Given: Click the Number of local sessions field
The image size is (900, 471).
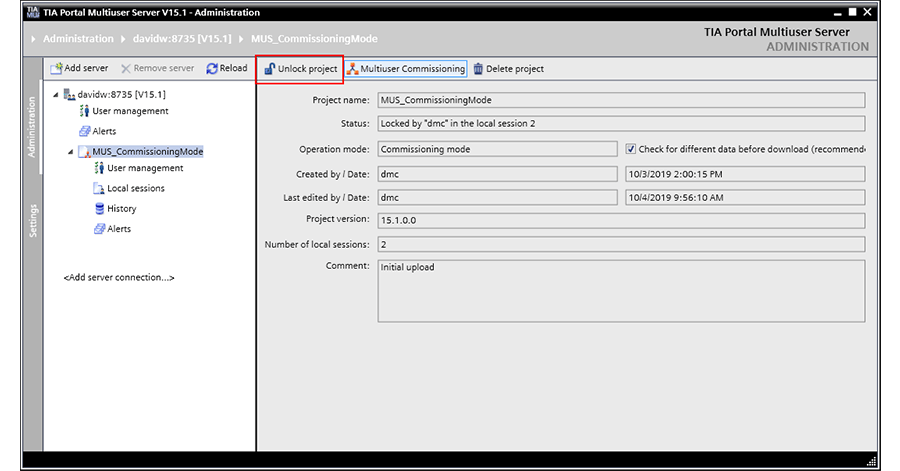Looking at the screenshot, I should click(x=621, y=244).
